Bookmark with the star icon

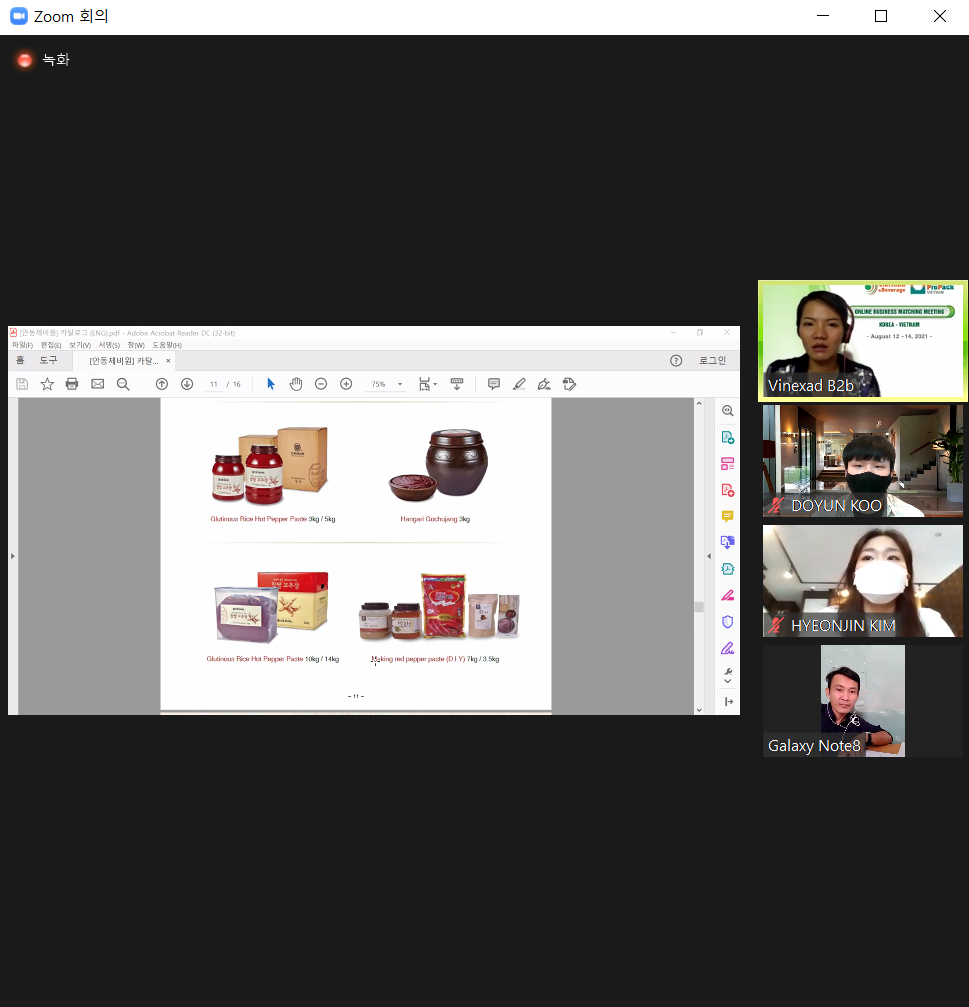(47, 384)
